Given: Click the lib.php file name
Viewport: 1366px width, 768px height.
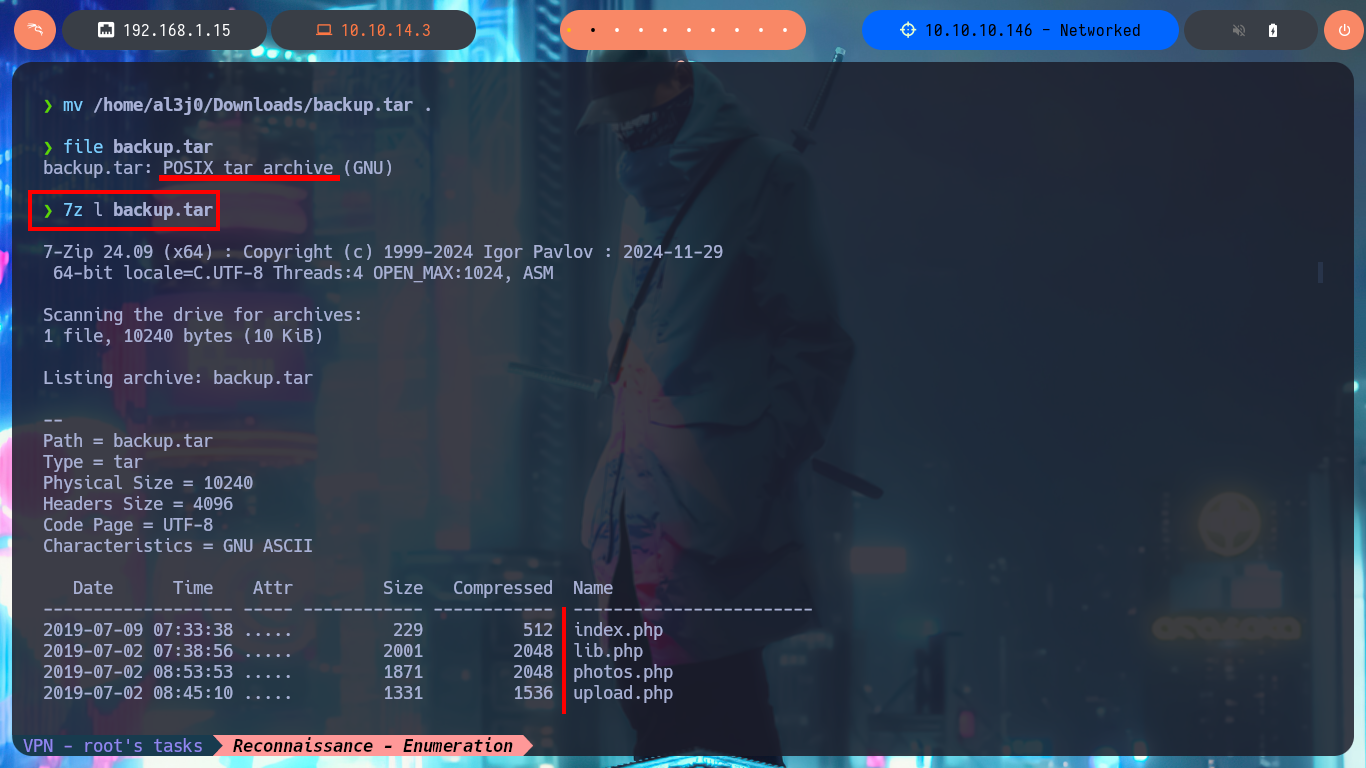Looking at the screenshot, I should click(x=608, y=651).
